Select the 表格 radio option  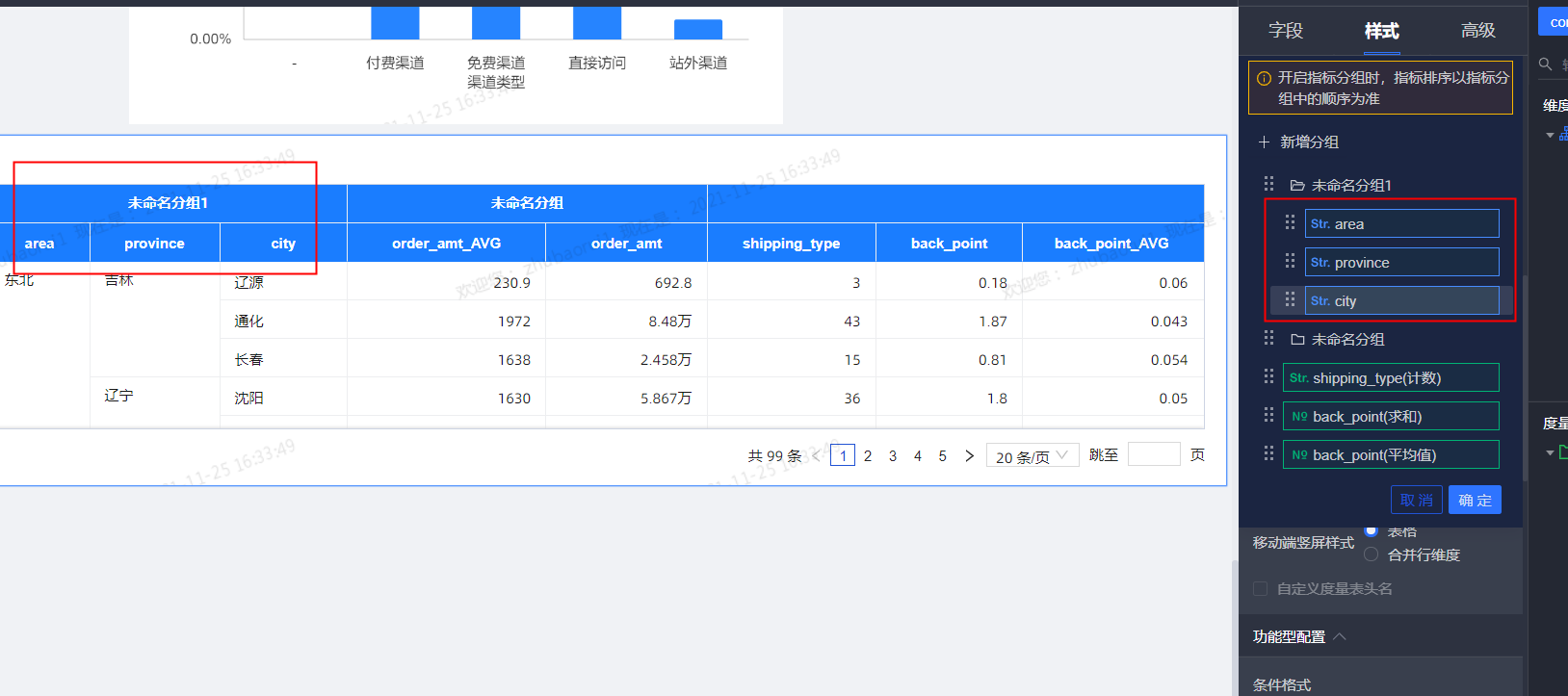pos(1371,530)
